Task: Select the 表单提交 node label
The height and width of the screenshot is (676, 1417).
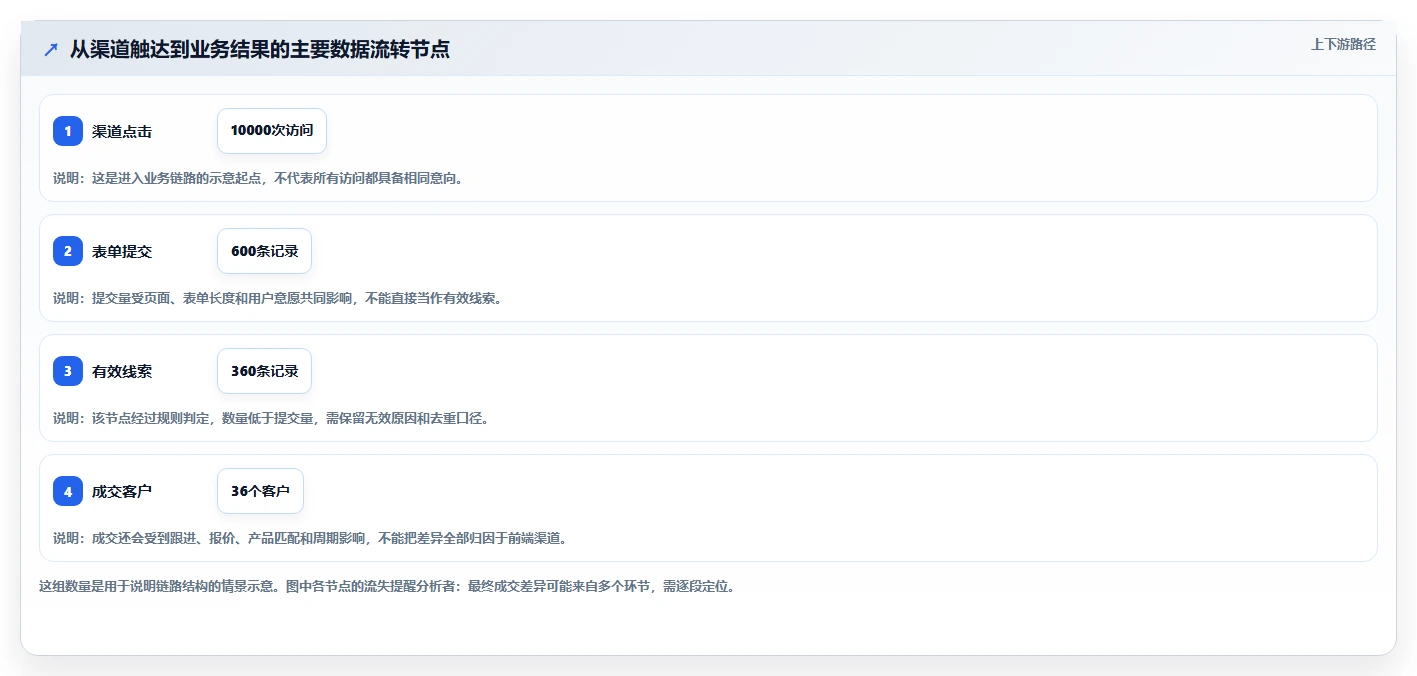Action: 122,251
